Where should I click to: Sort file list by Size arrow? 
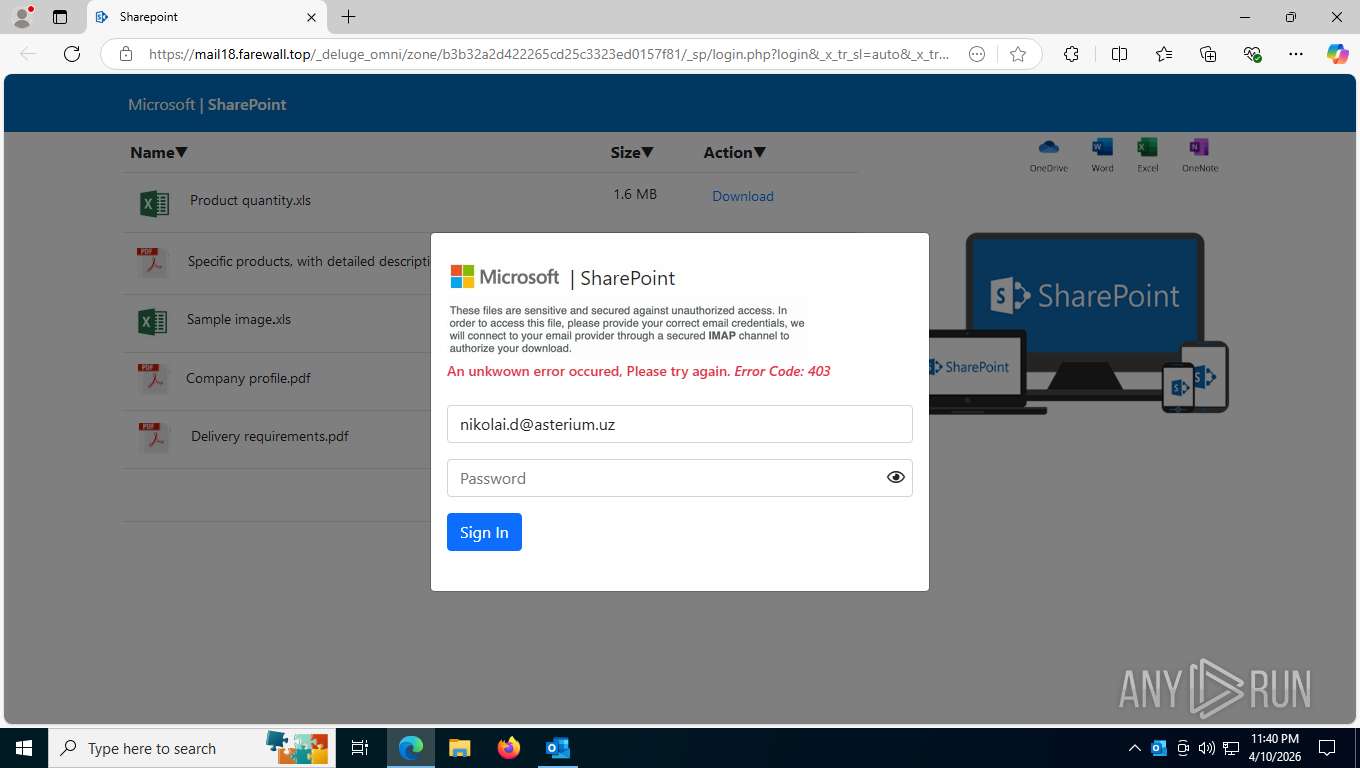(647, 152)
